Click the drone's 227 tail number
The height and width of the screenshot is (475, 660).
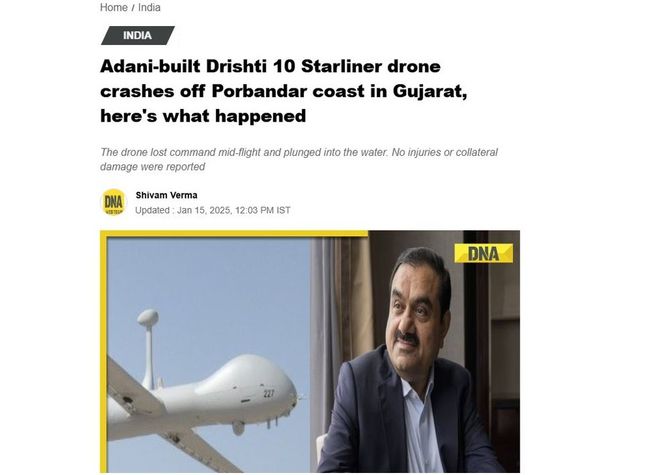tap(269, 394)
